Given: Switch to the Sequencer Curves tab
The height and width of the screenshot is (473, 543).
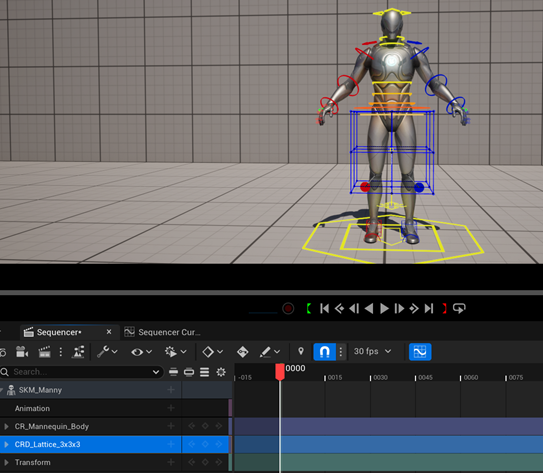Looking at the screenshot, I should [162, 332].
